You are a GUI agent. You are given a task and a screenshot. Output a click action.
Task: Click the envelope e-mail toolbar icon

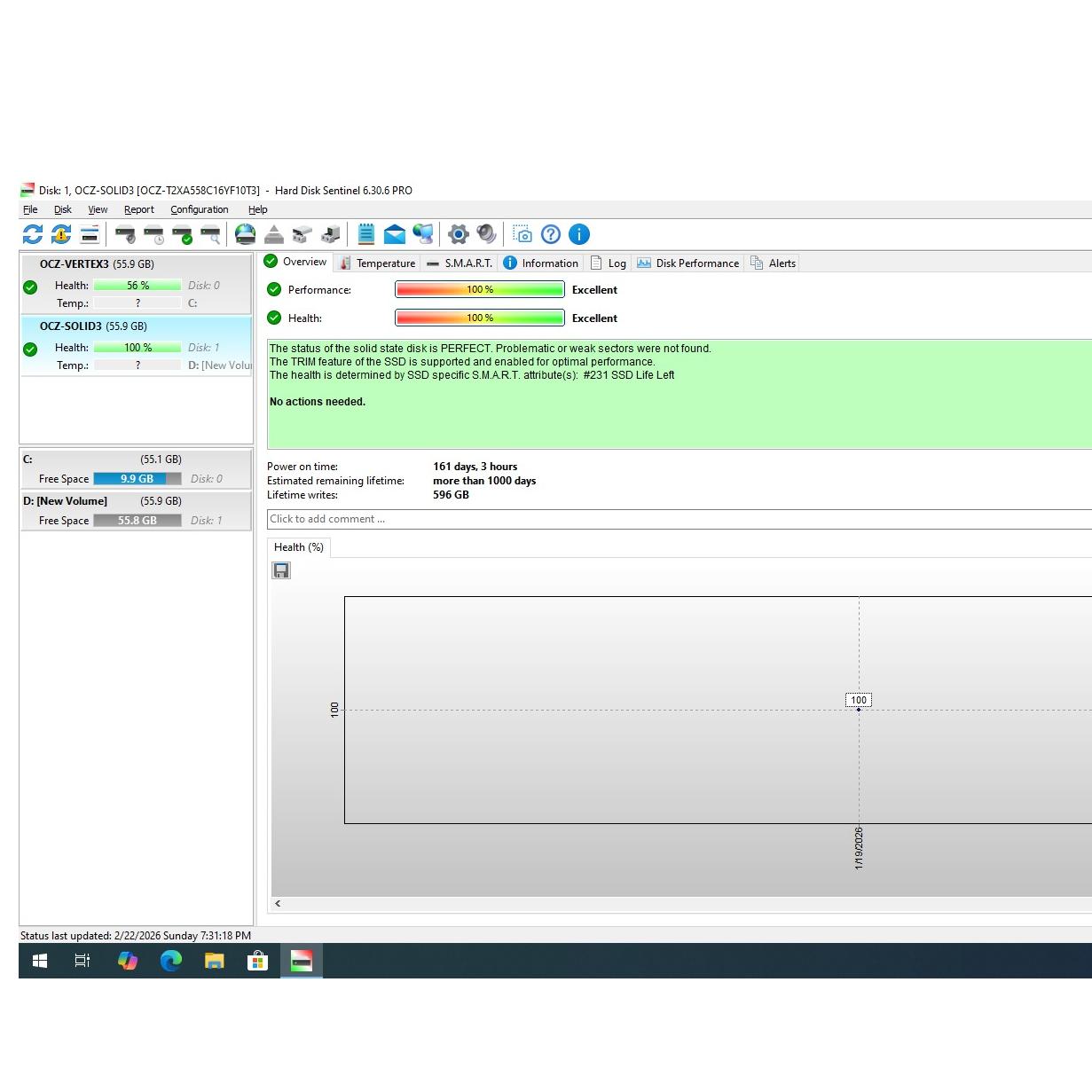(395, 234)
